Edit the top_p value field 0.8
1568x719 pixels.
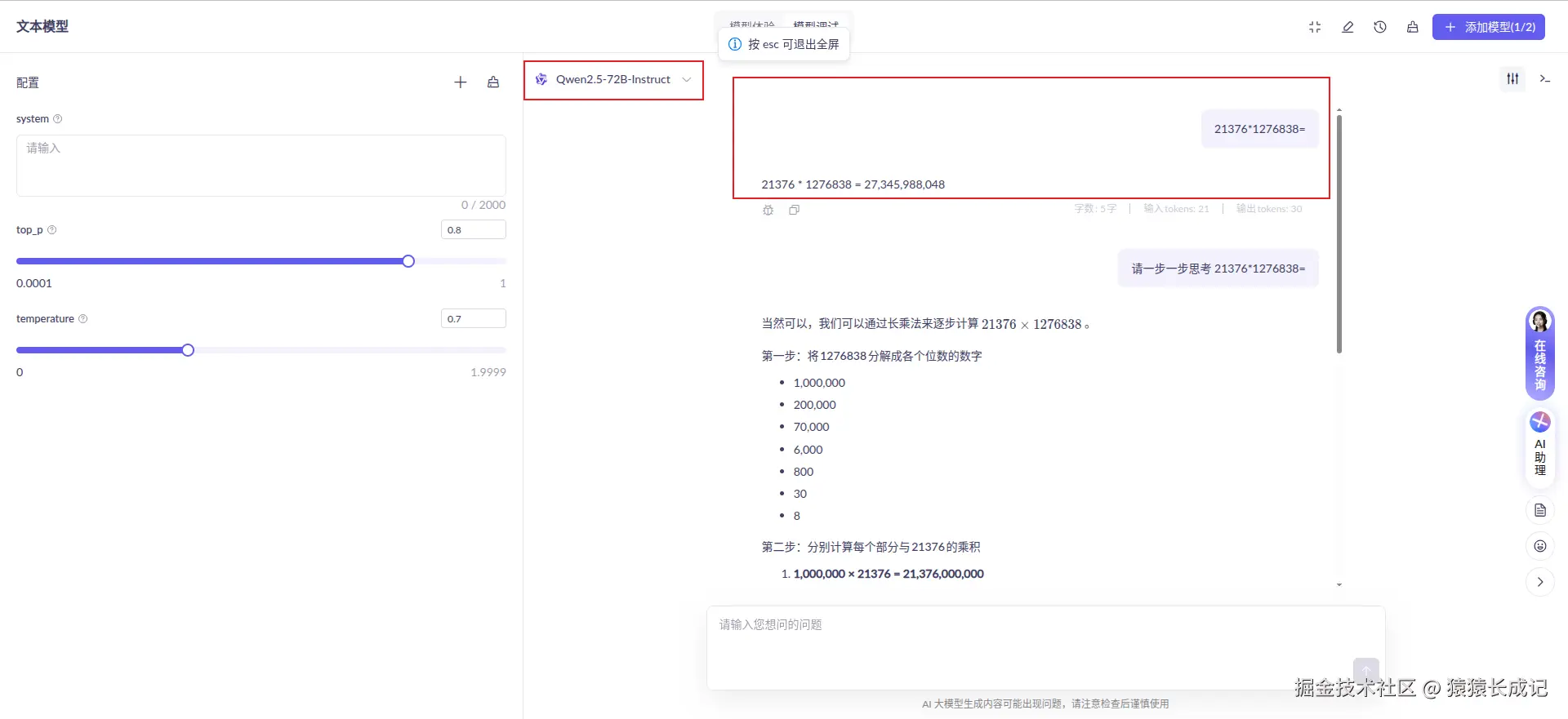pos(474,230)
